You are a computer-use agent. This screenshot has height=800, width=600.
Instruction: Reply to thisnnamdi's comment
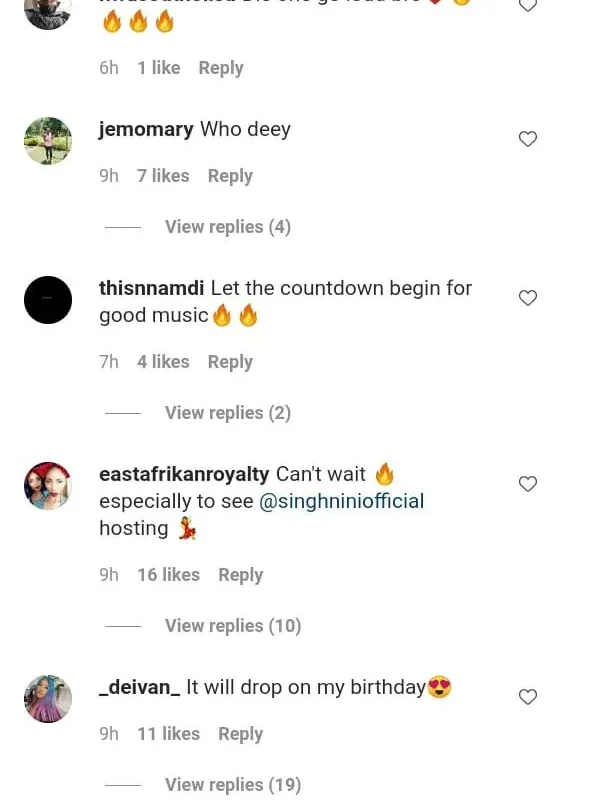pyautogui.click(x=230, y=362)
